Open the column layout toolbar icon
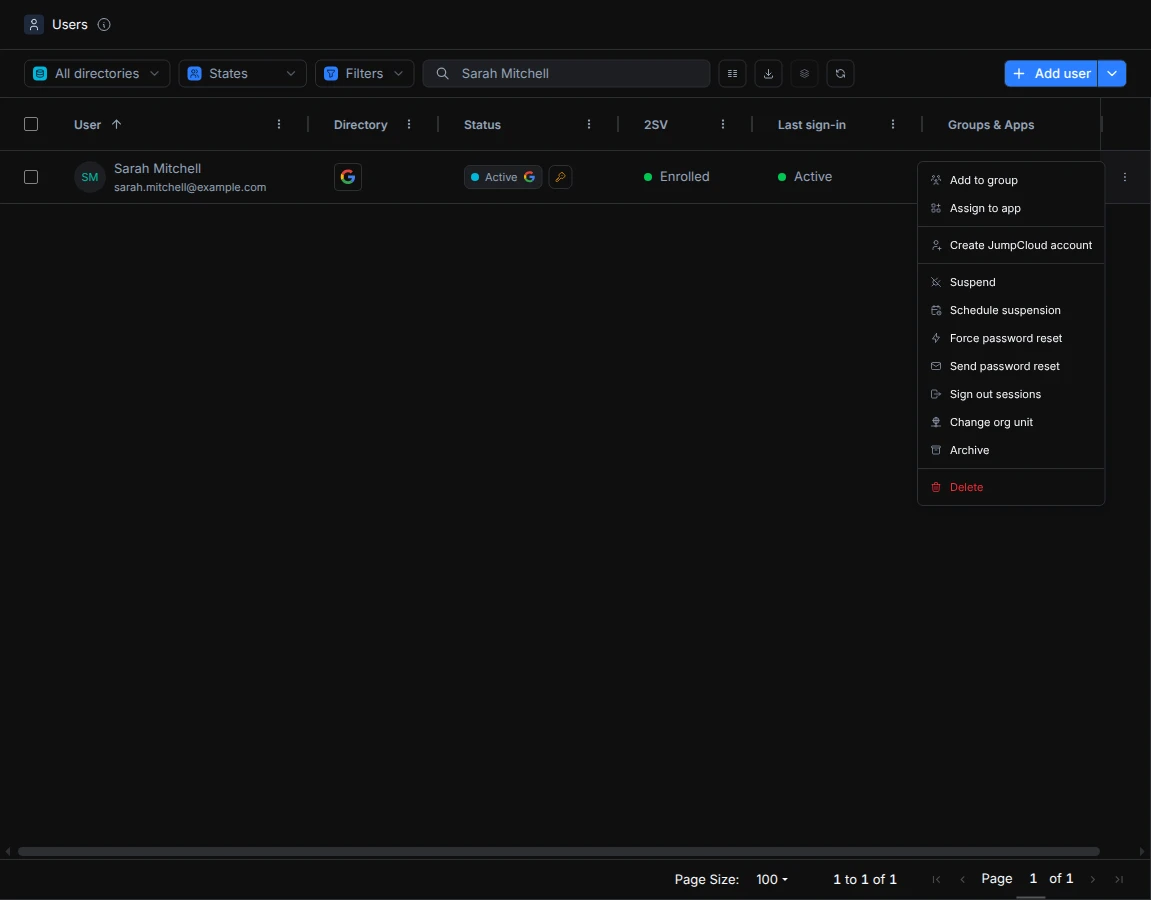This screenshot has height=900, width=1151. tap(732, 73)
